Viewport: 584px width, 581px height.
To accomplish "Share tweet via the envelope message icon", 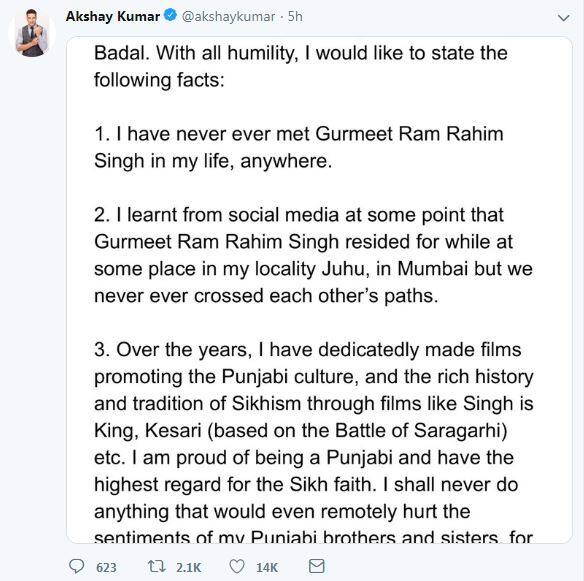I will pos(317,566).
